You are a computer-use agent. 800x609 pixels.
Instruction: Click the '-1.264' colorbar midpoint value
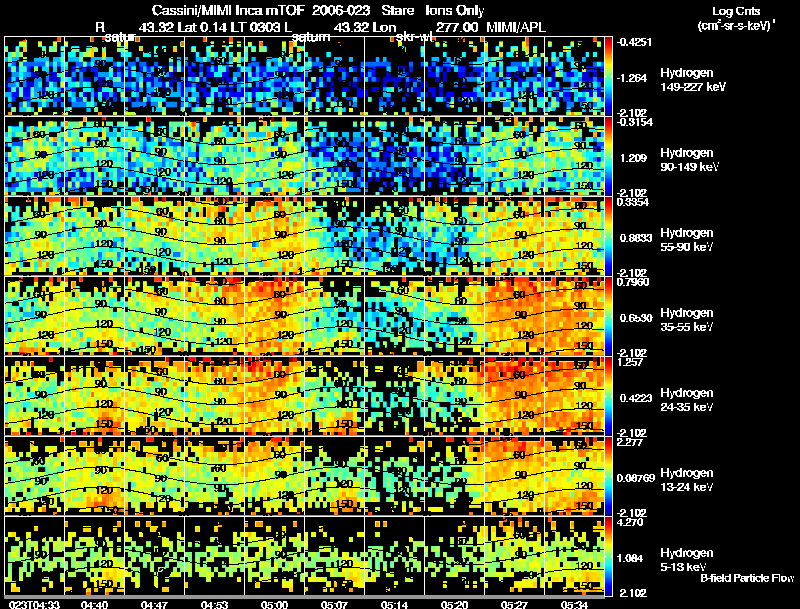click(632, 78)
